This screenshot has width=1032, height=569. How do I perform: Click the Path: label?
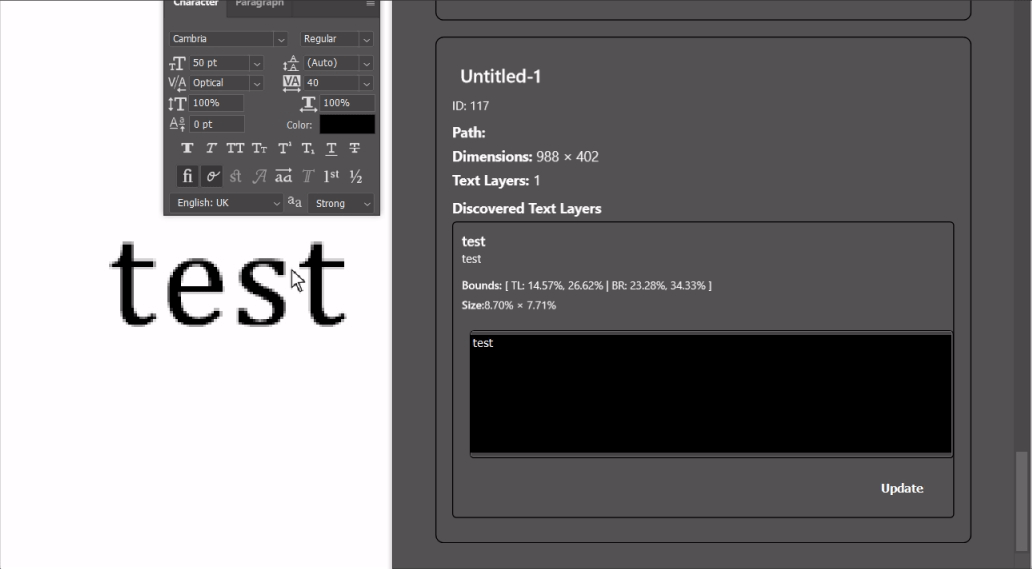[469, 132]
